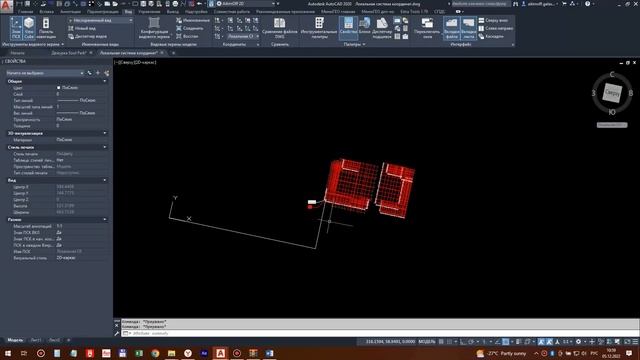
Task: Toggle grid display in status bar
Action: point(441,342)
